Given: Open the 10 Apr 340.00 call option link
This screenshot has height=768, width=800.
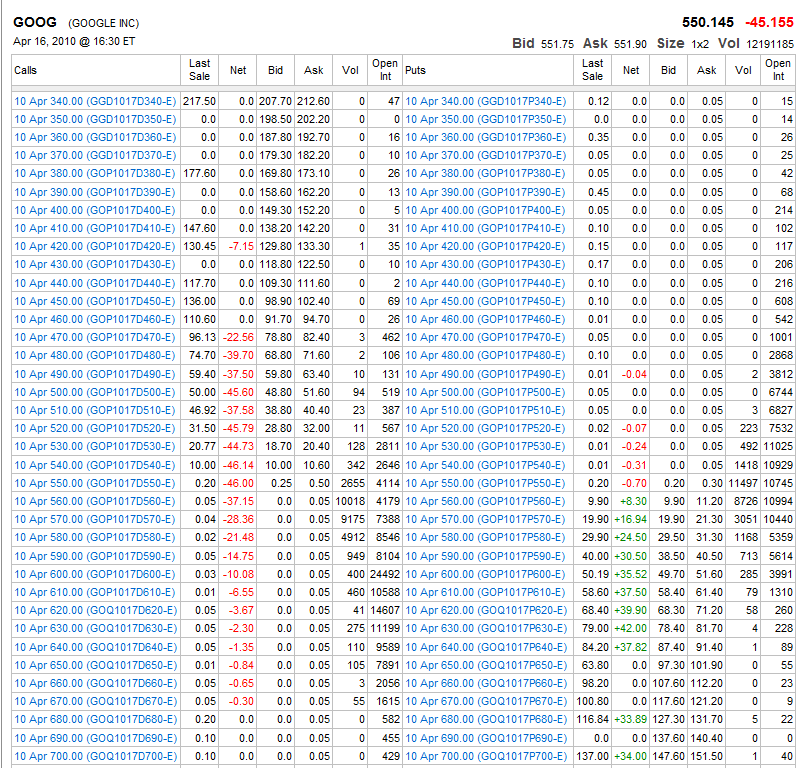Looking at the screenshot, I should (95, 101).
